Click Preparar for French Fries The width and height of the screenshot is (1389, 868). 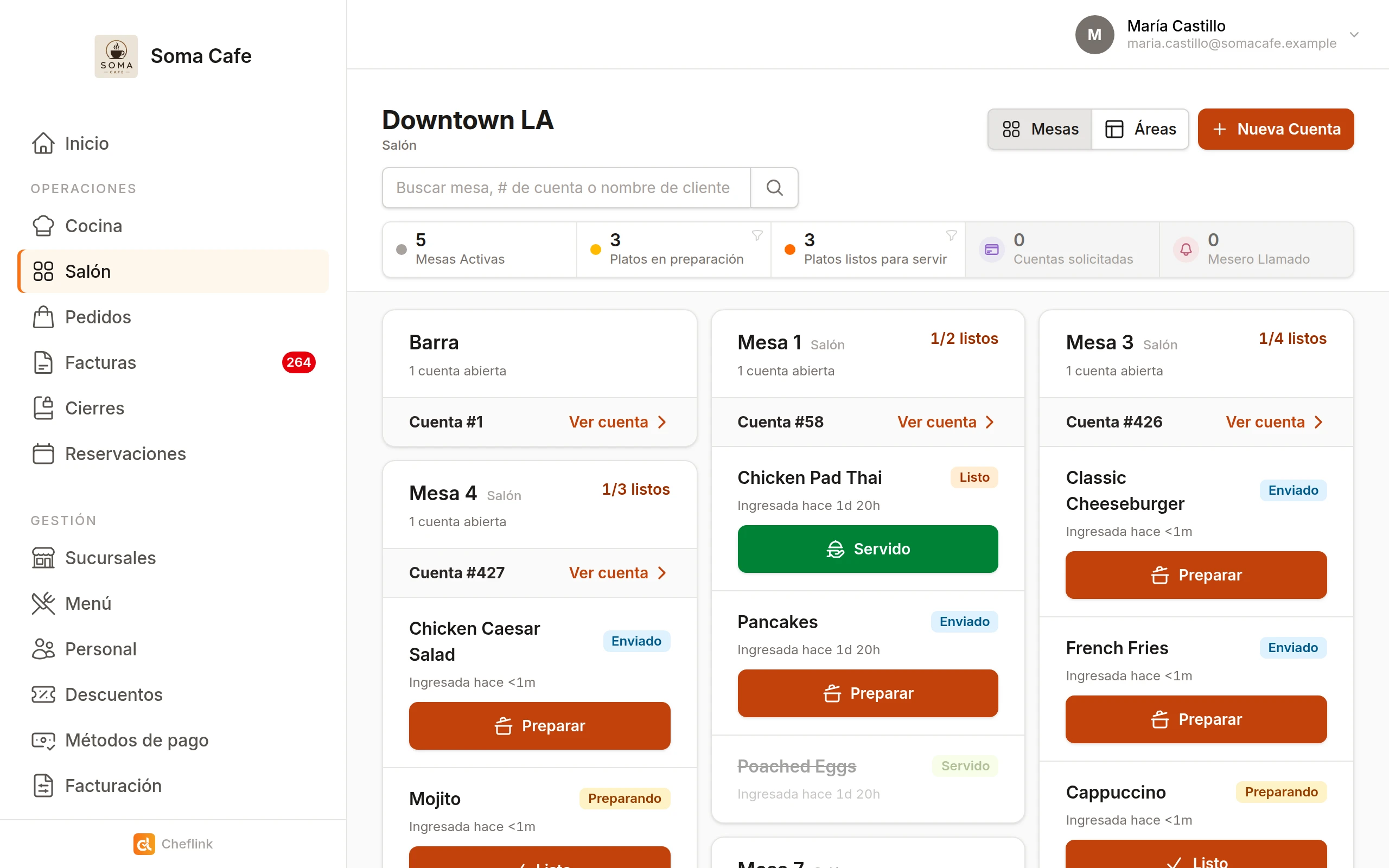tap(1196, 719)
